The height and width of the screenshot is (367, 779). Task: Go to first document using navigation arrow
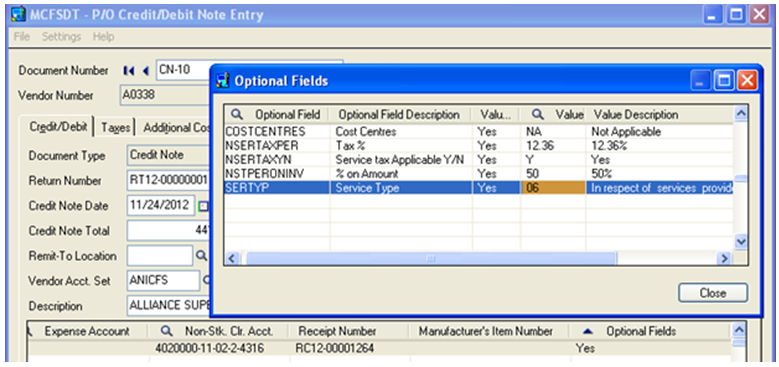click(128, 71)
